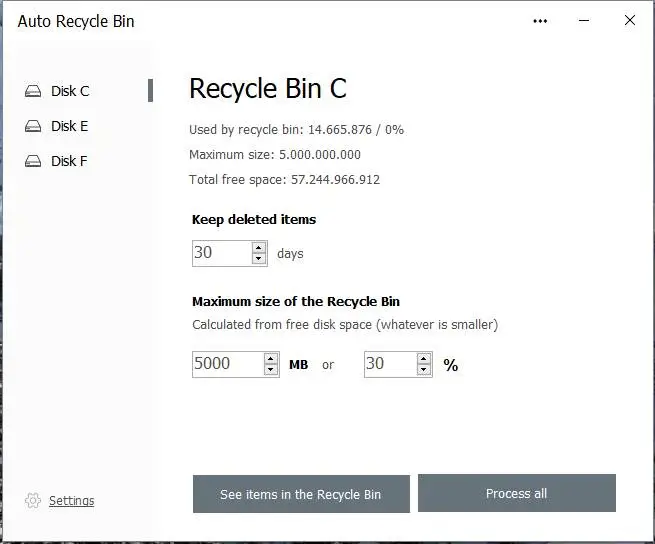Select Disk E in the sidebar
Screen dimensions: 655x544
(70, 126)
